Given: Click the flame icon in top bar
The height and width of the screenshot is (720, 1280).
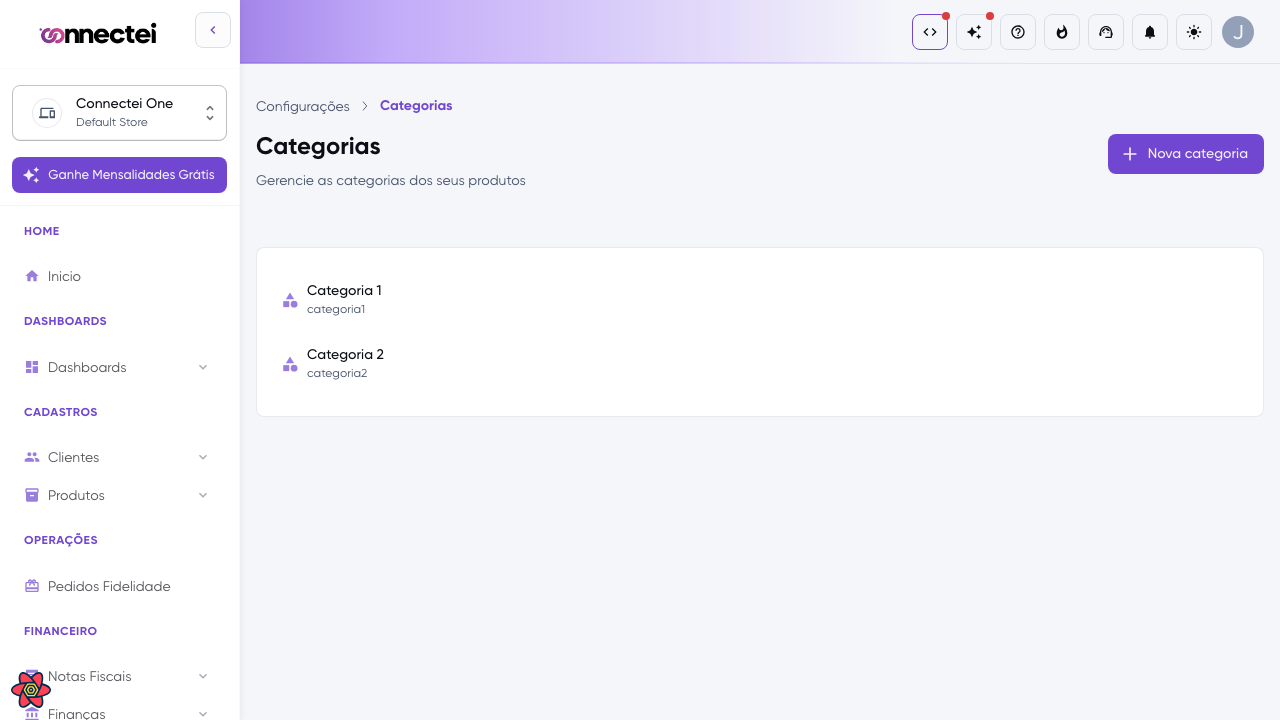Looking at the screenshot, I should click(x=1062, y=32).
